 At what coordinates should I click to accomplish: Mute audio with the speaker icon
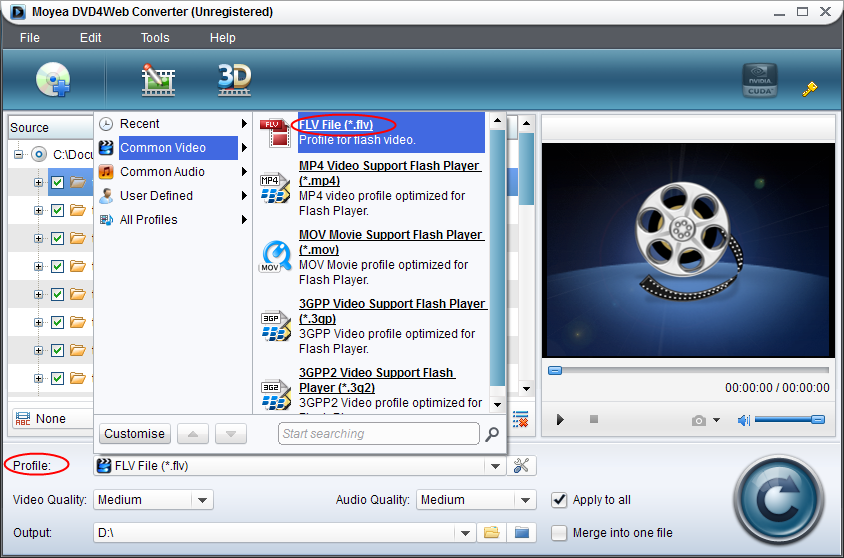pos(743,420)
